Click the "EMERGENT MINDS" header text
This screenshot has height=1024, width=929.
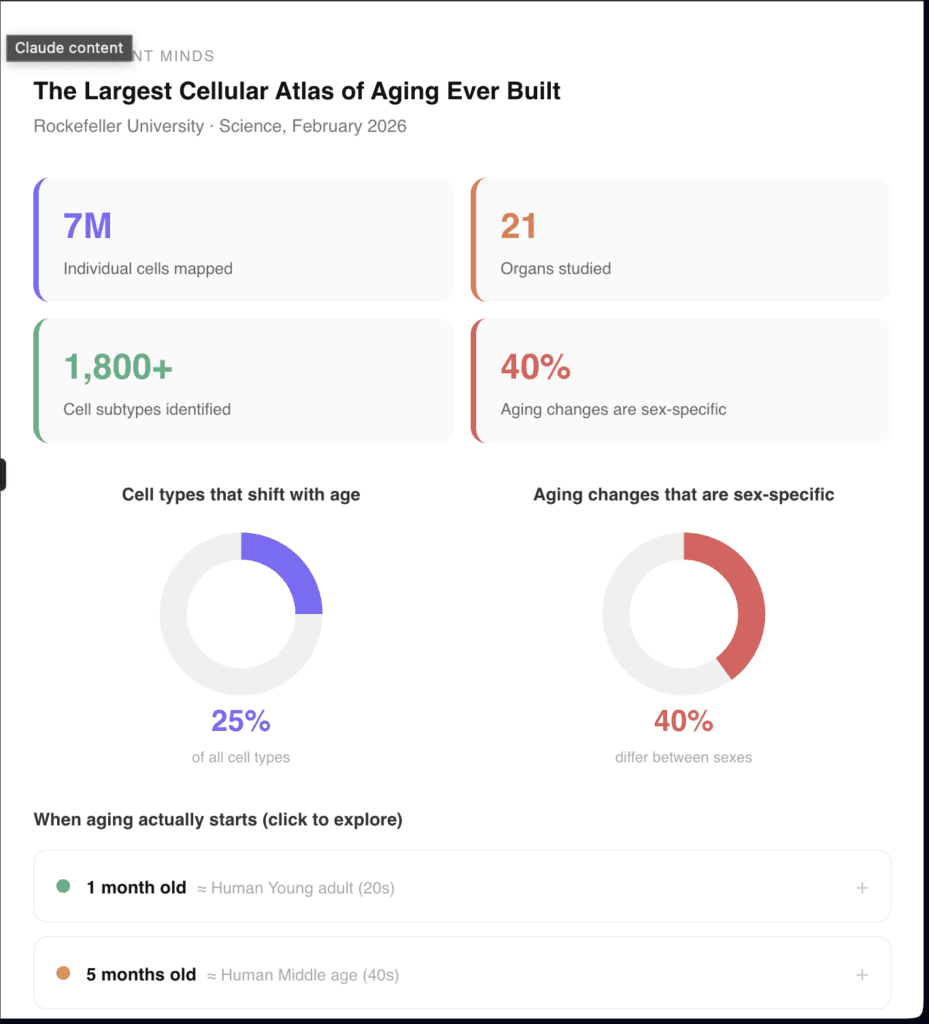tap(172, 56)
